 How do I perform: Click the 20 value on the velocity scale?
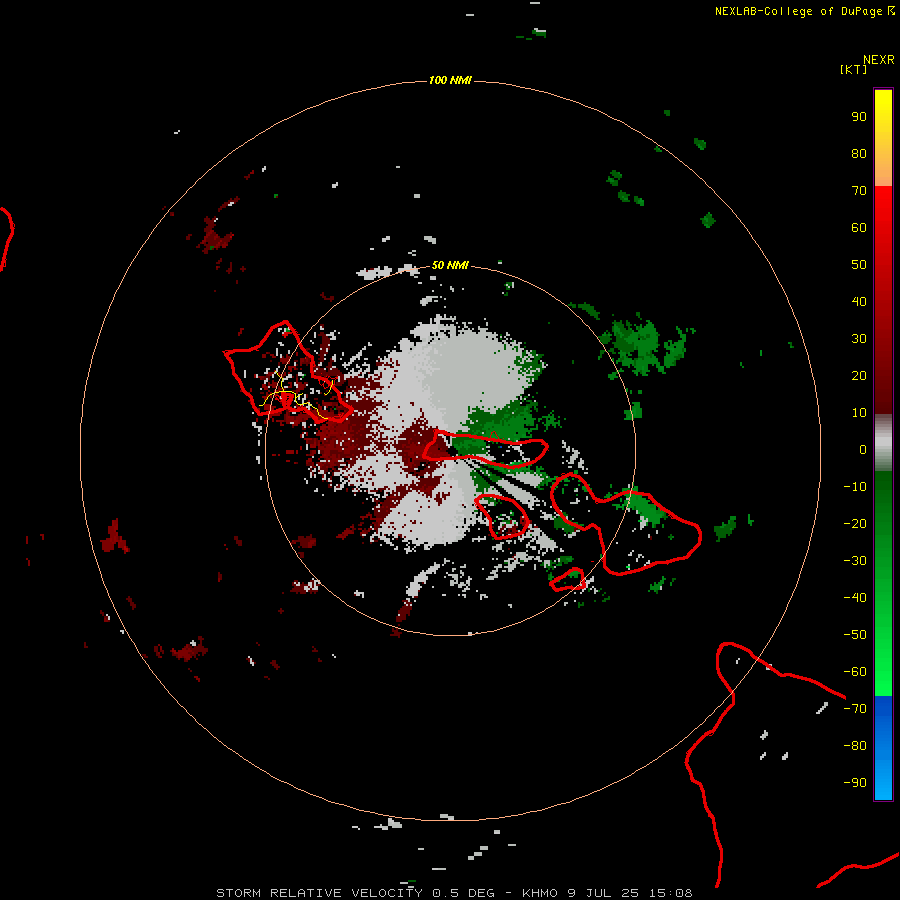click(859, 375)
